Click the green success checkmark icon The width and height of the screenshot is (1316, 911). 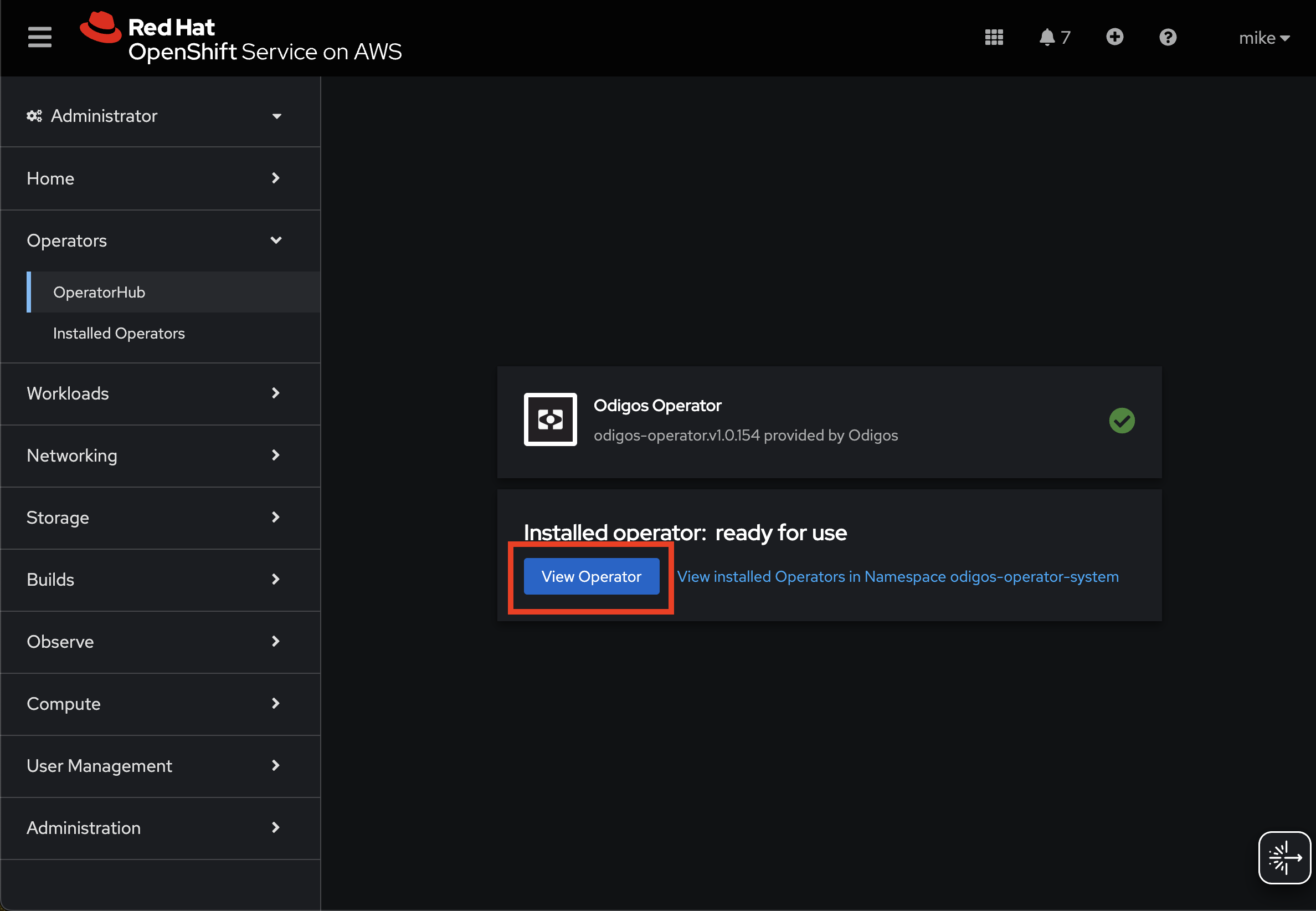point(1121,421)
